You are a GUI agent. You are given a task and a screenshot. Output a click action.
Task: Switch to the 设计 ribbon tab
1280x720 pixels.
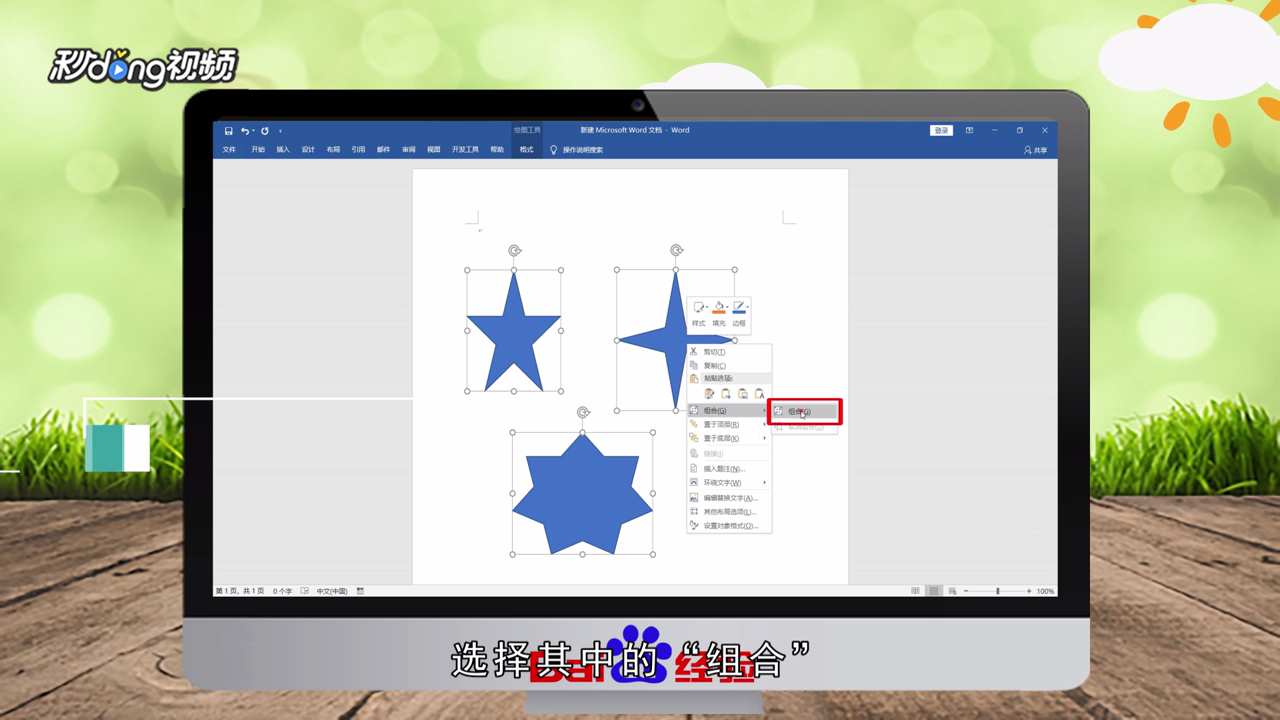click(308, 150)
